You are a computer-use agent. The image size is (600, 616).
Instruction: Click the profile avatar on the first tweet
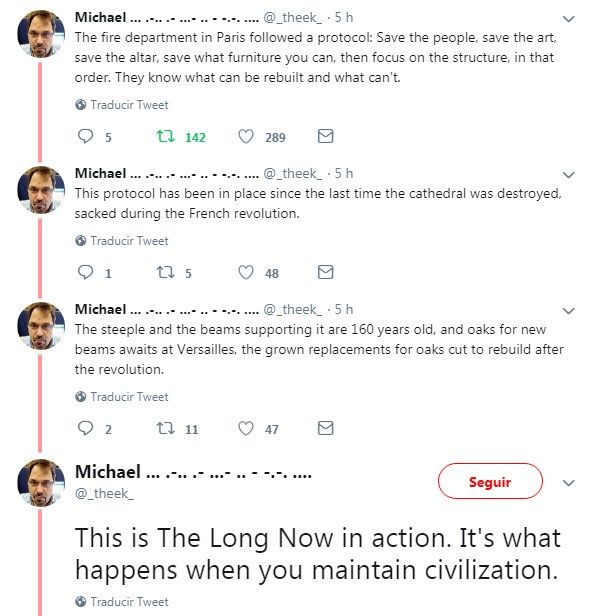[42, 34]
